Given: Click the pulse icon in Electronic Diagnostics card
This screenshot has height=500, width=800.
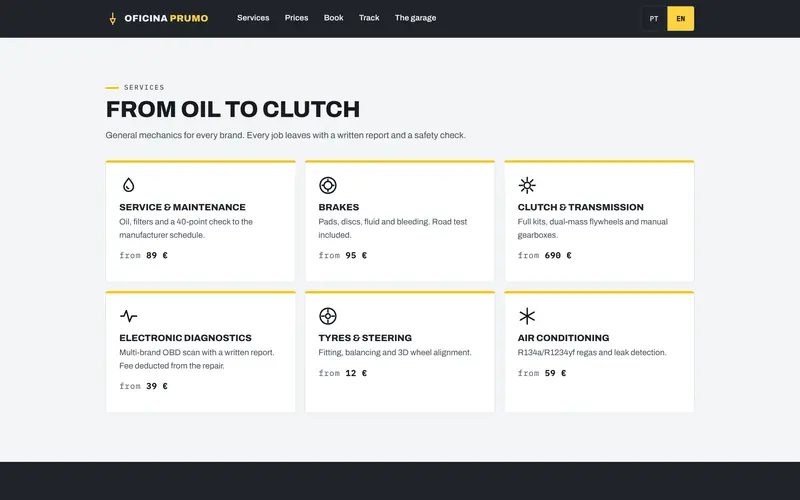Looking at the screenshot, I should tap(129, 316).
